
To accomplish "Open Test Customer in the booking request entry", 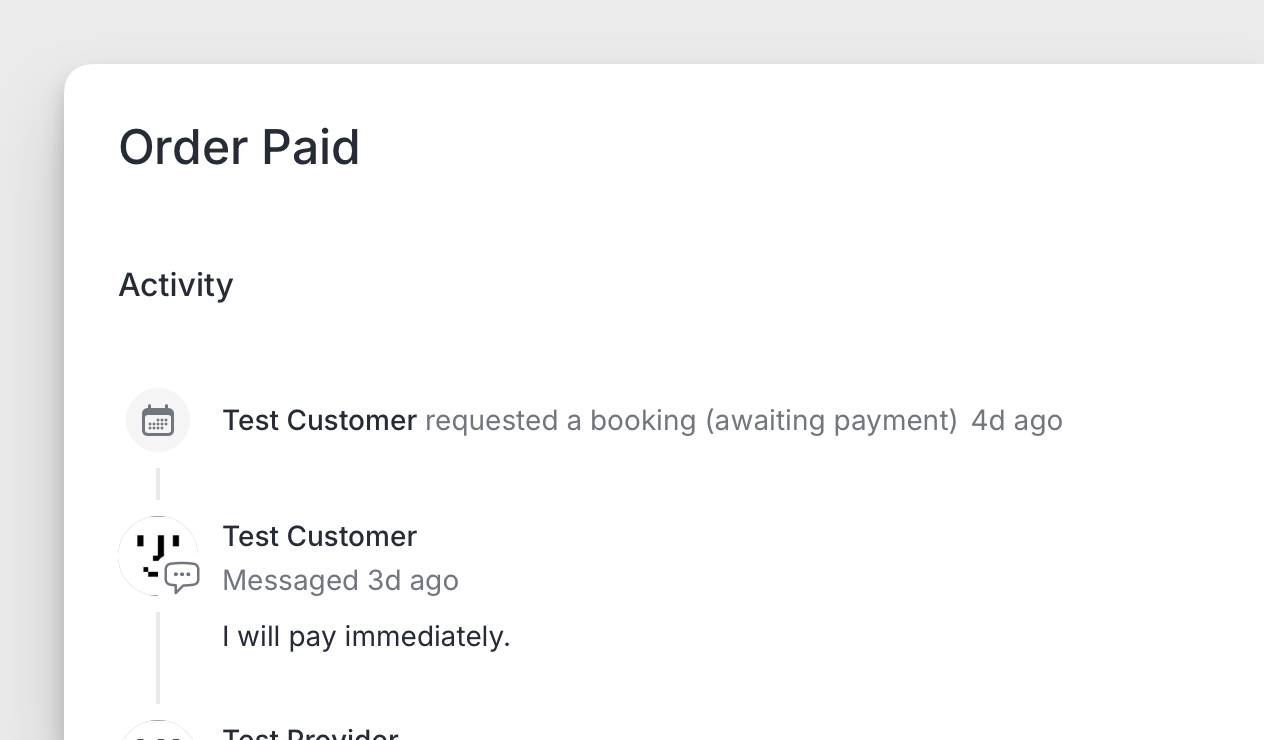I will point(319,420).
